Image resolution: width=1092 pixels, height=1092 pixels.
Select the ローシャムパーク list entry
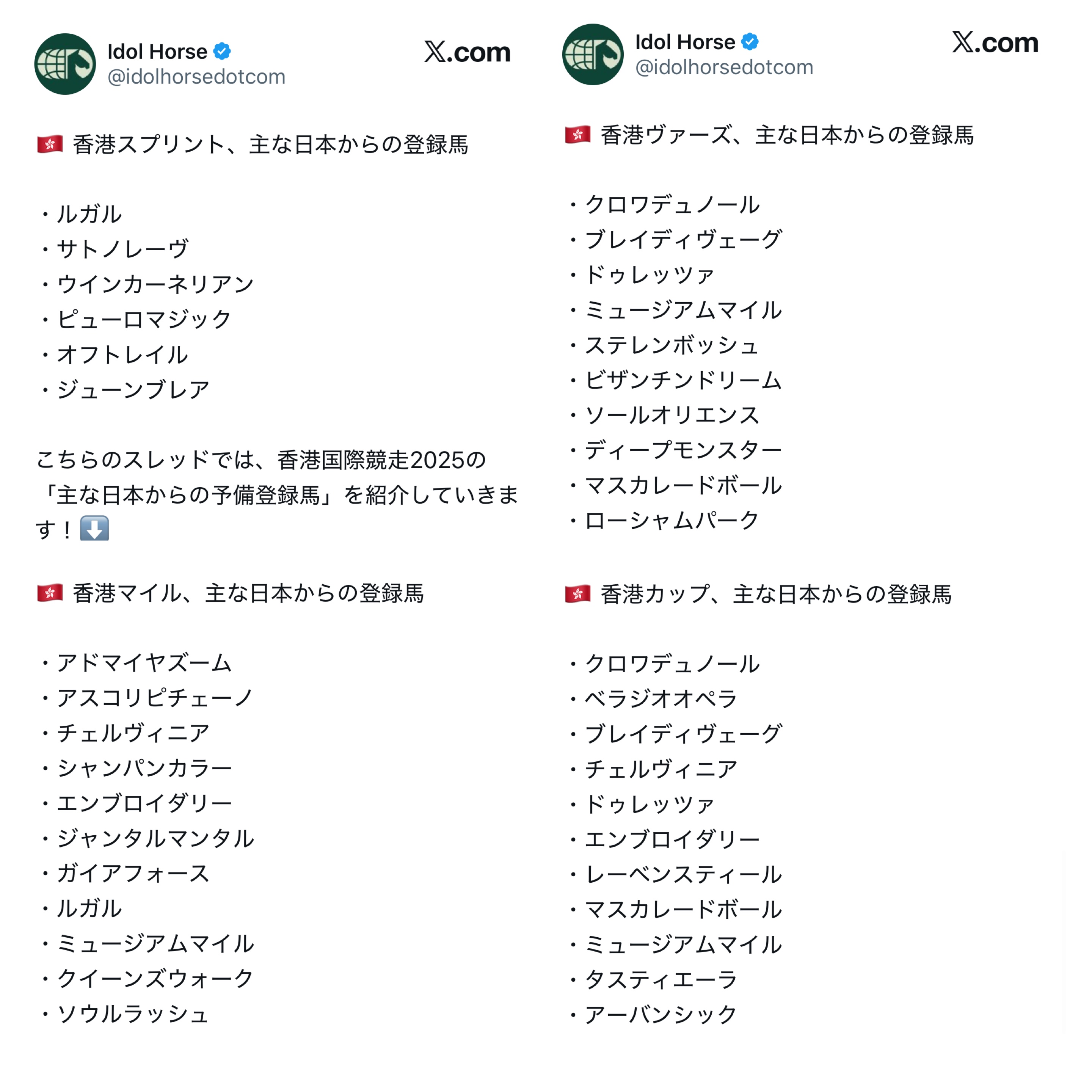tap(672, 520)
